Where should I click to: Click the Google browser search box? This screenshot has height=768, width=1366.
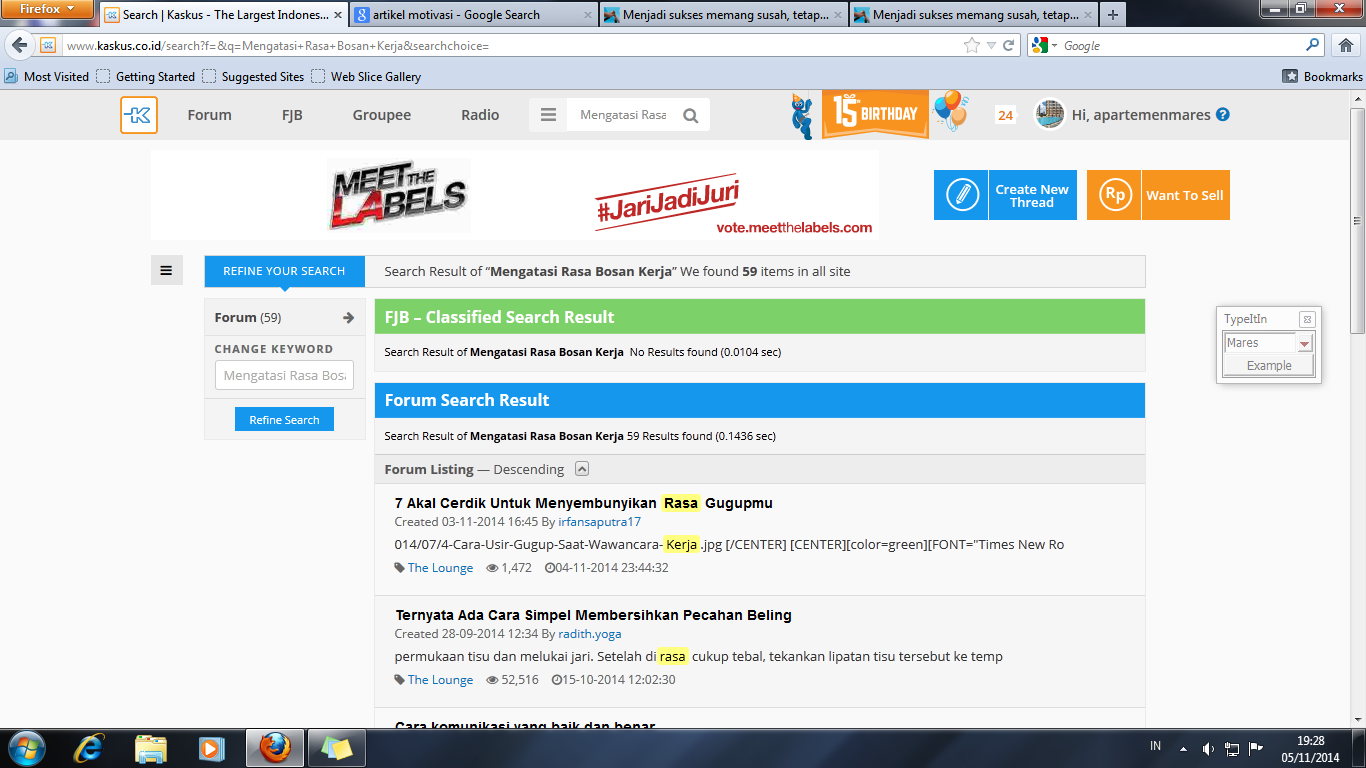[x=1182, y=45]
